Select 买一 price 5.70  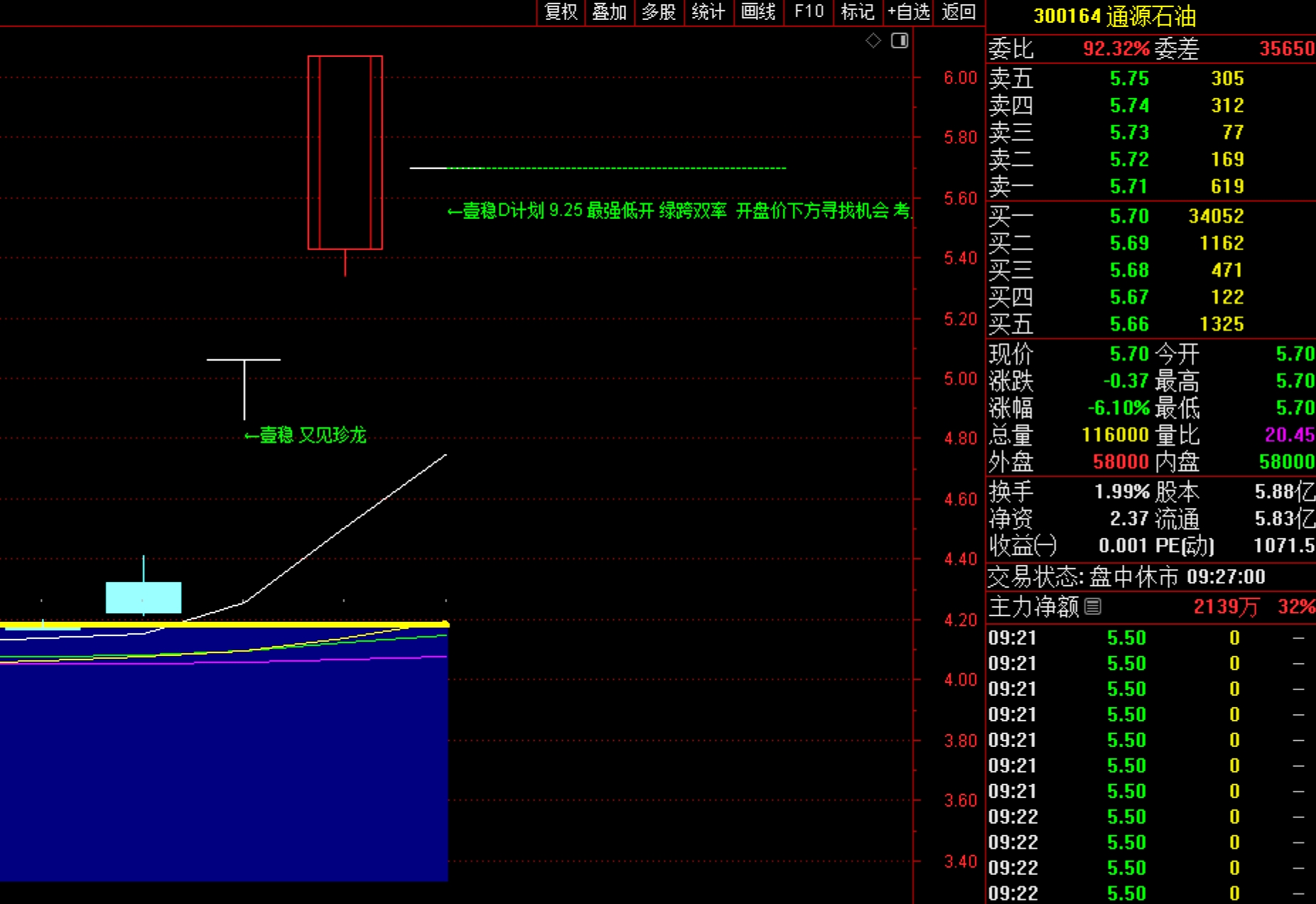pos(1129,216)
